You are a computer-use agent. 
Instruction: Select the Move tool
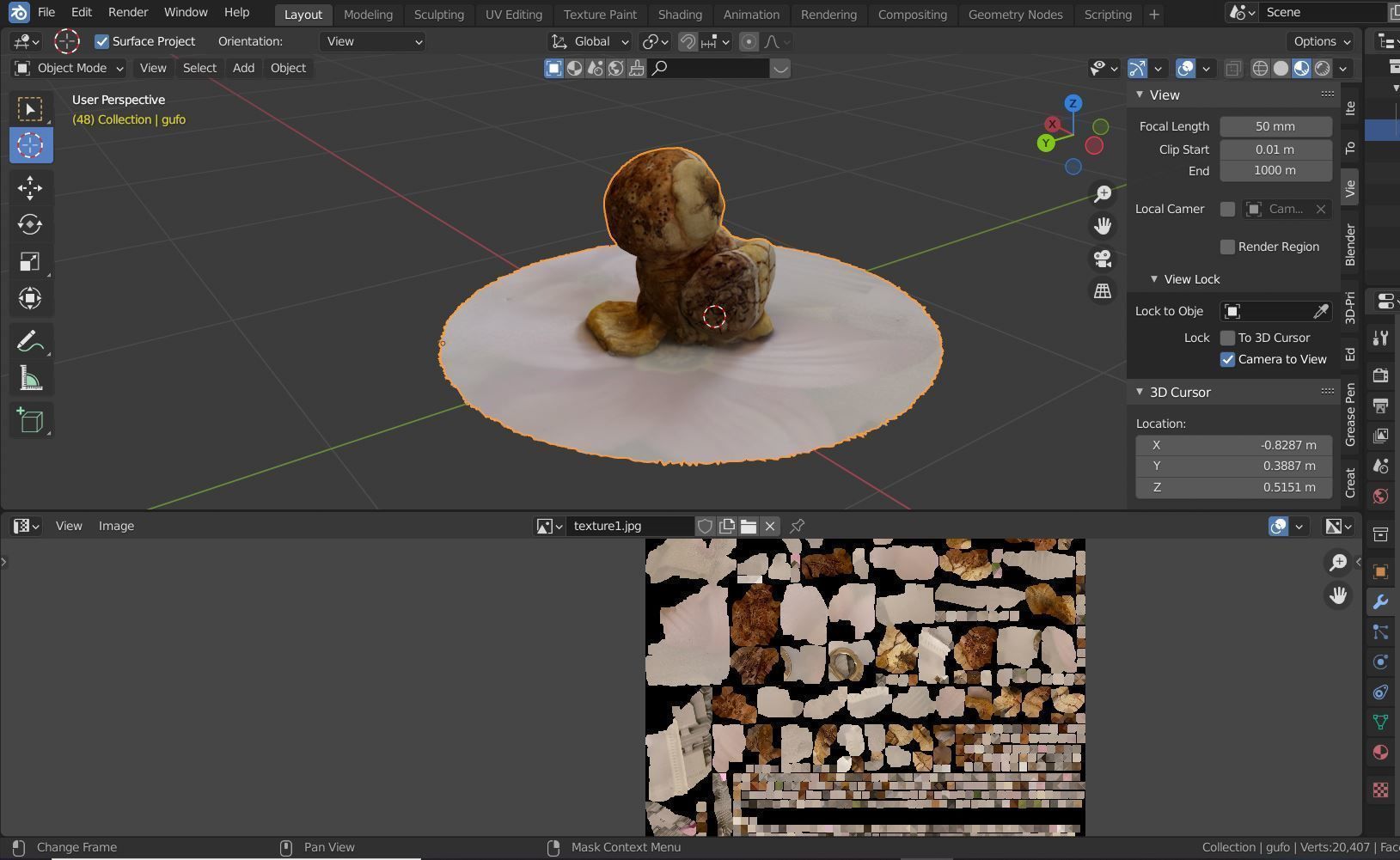[x=30, y=187]
